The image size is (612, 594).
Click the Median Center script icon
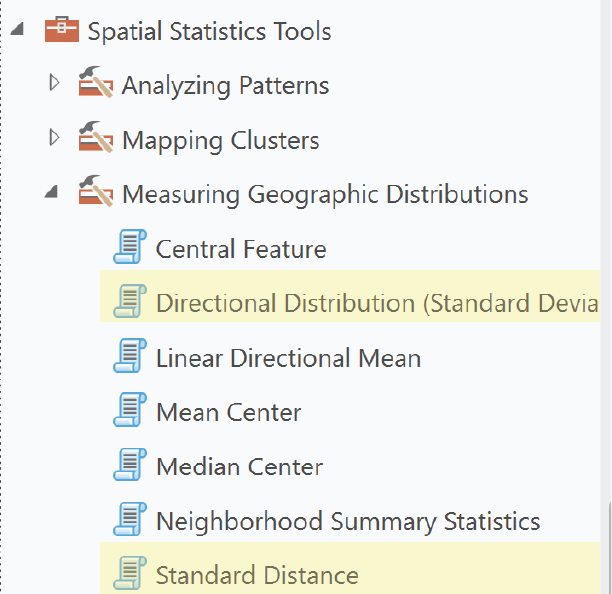(x=130, y=464)
